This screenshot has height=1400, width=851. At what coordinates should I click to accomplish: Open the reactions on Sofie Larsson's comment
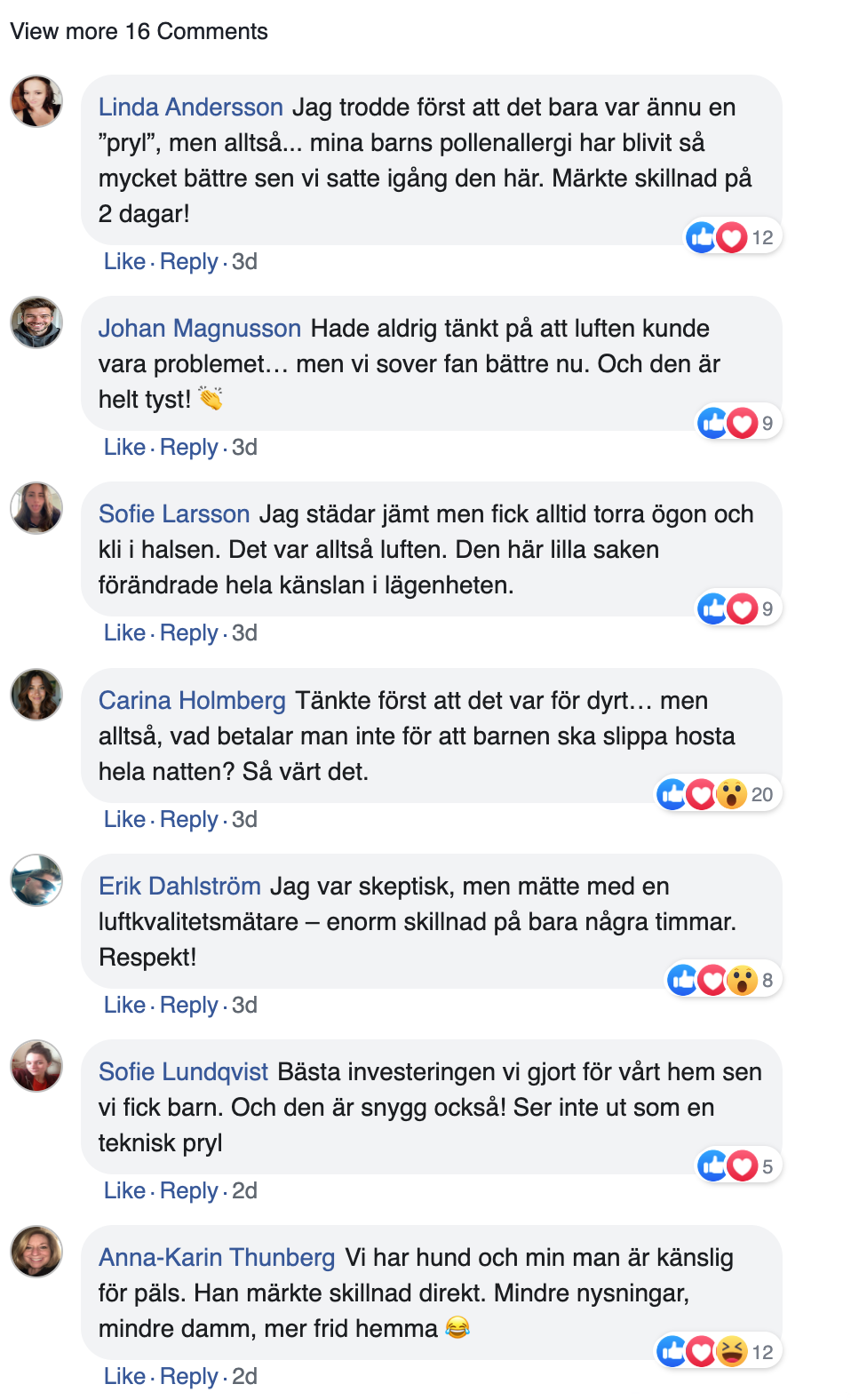coord(737,609)
